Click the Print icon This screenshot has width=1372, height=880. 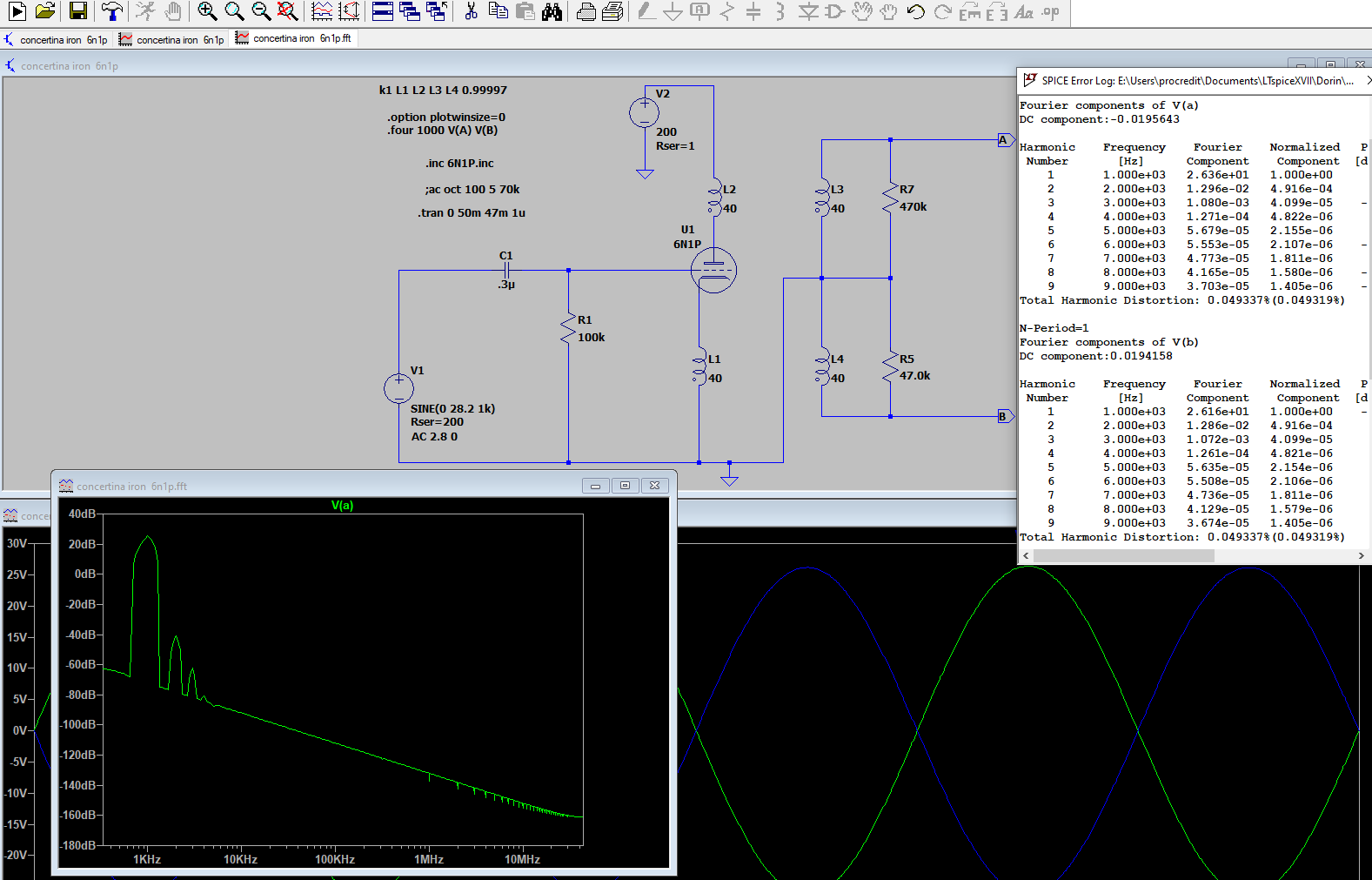(613, 11)
